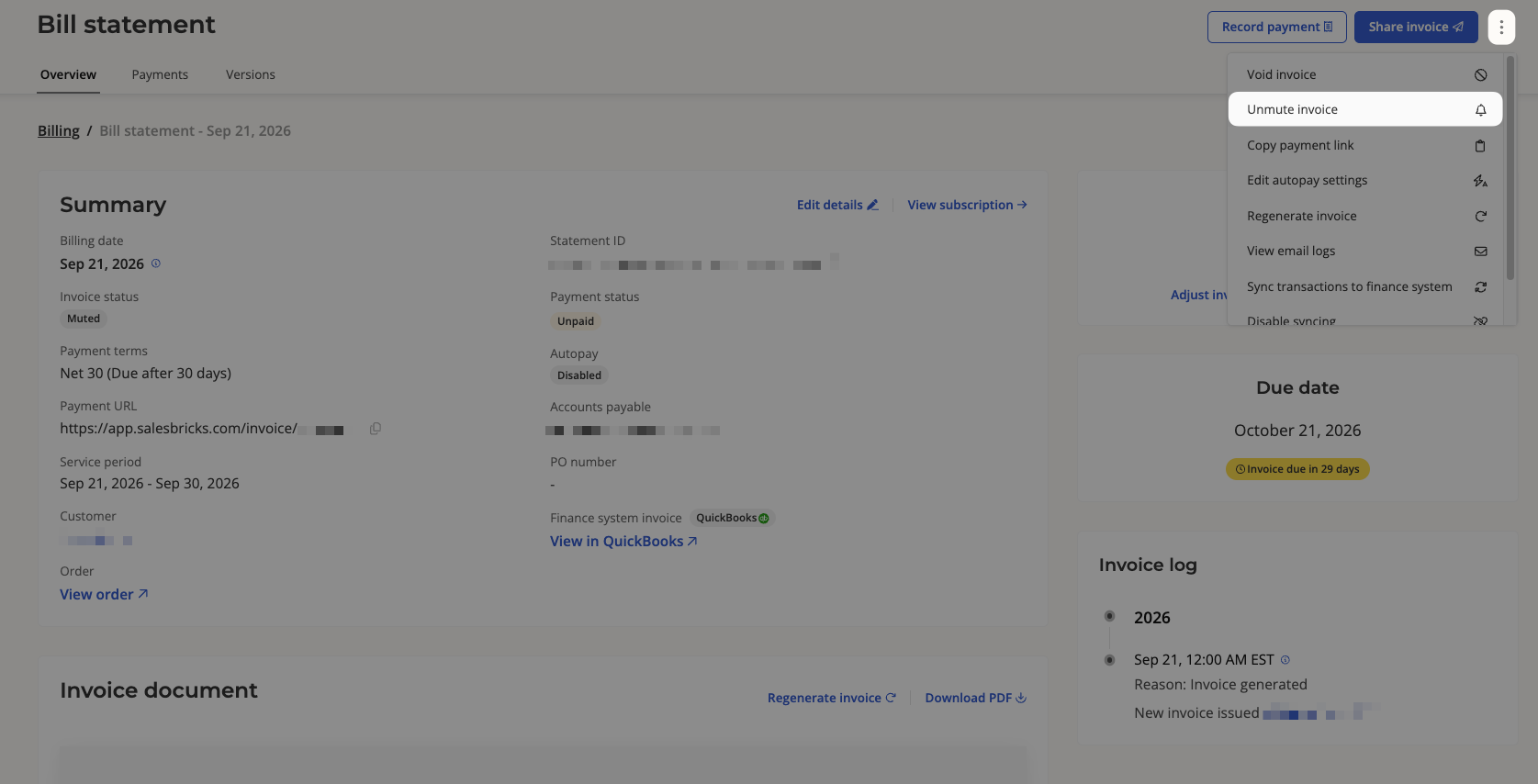Click the invoice log timestamp info icon
The height and width of the screenshot is (784, 1538).
(1285, 660)
